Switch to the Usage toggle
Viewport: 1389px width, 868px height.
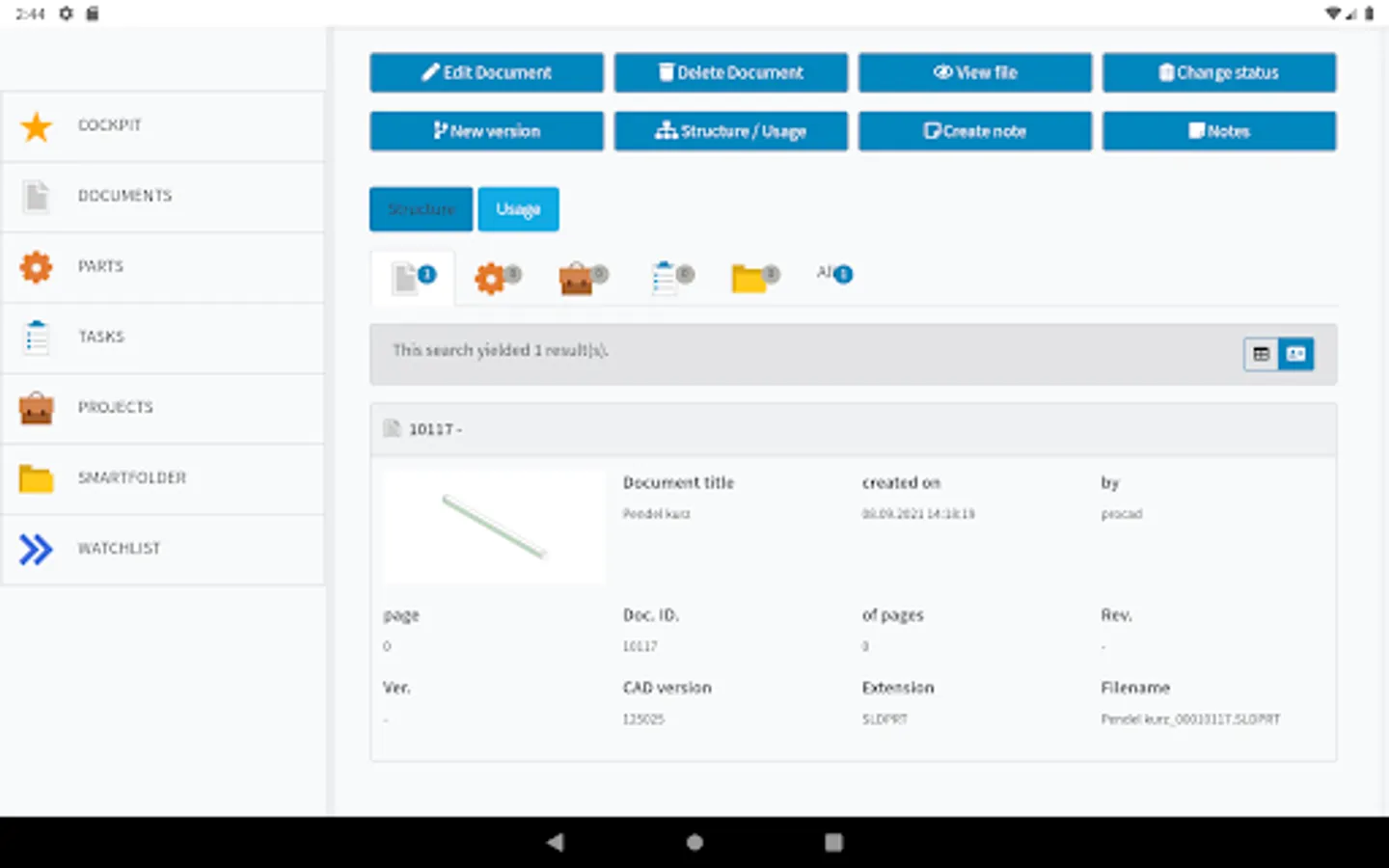coord(518,209)
